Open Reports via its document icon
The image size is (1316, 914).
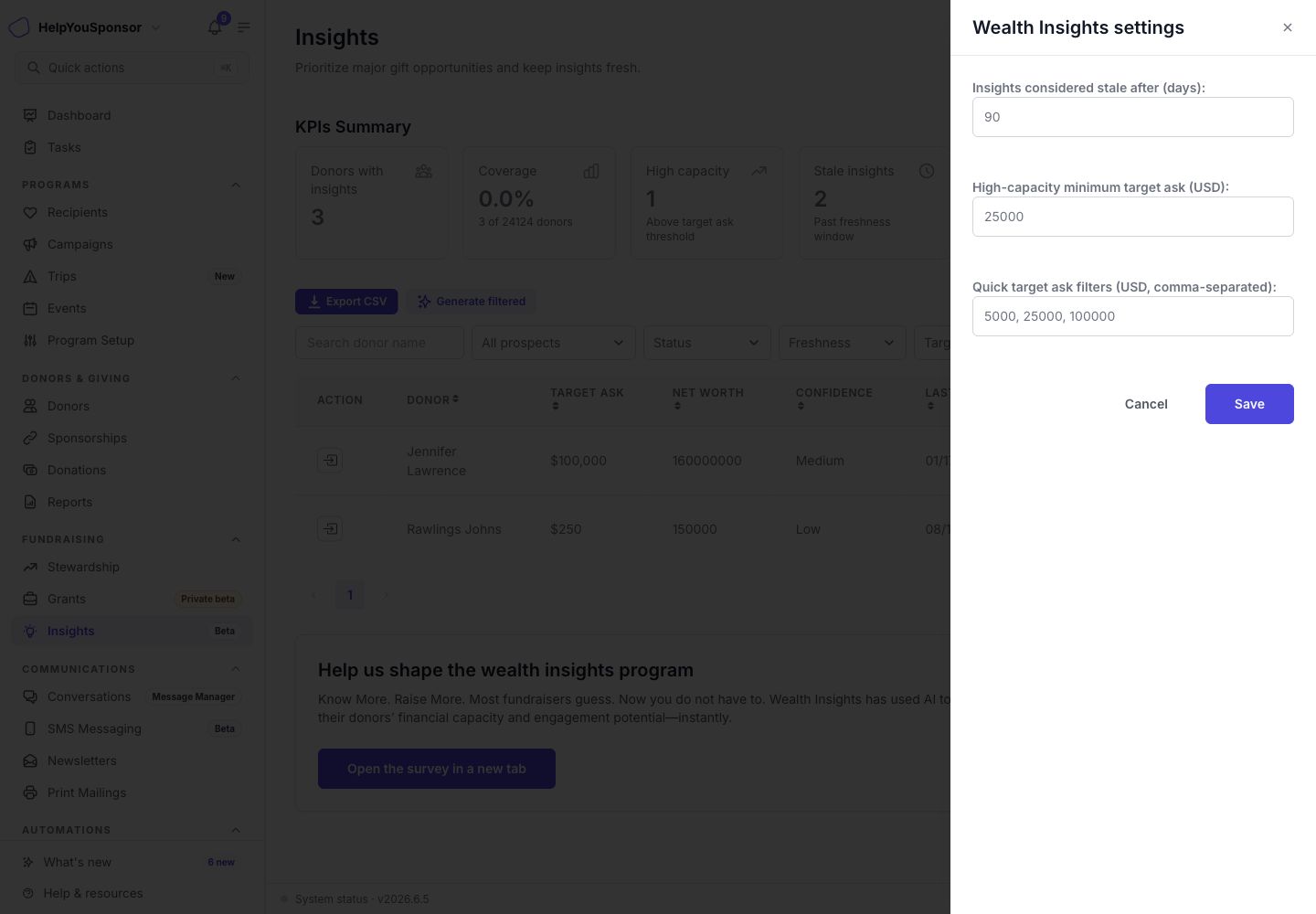30,502
